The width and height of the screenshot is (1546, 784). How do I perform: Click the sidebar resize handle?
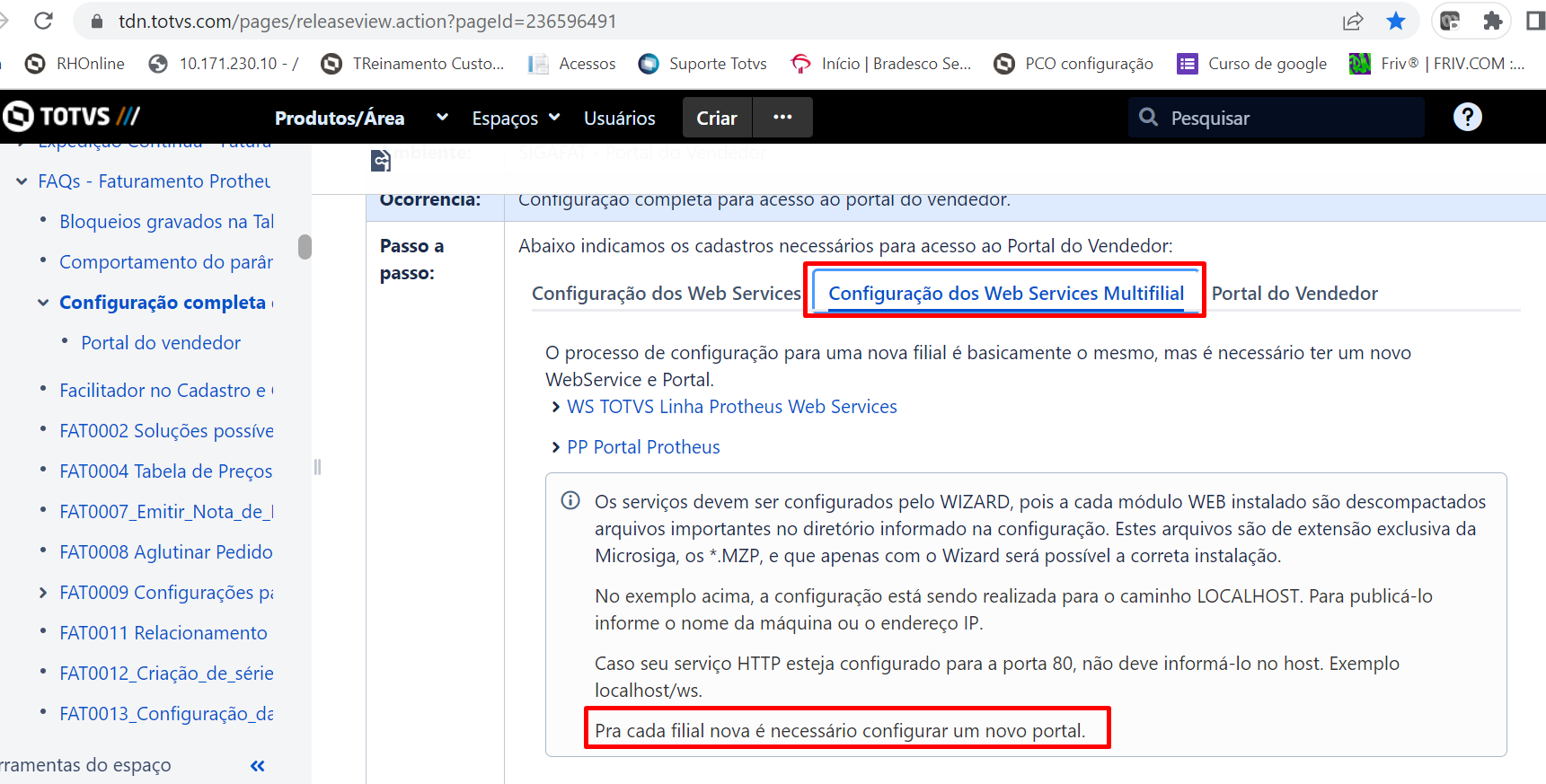(x=317, y=467)
